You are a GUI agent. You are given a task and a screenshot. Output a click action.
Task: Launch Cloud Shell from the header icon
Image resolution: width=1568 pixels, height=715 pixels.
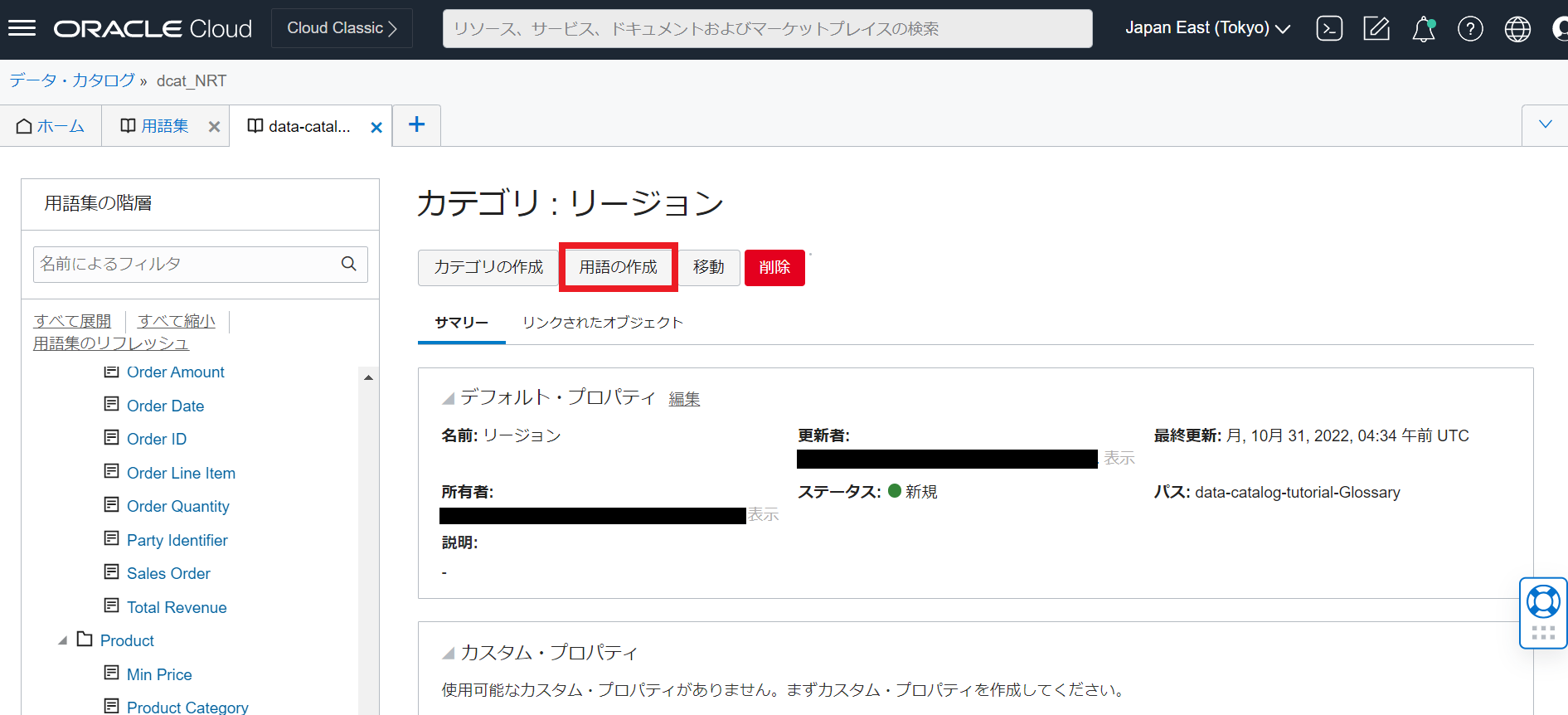[x=1329, y=29]
